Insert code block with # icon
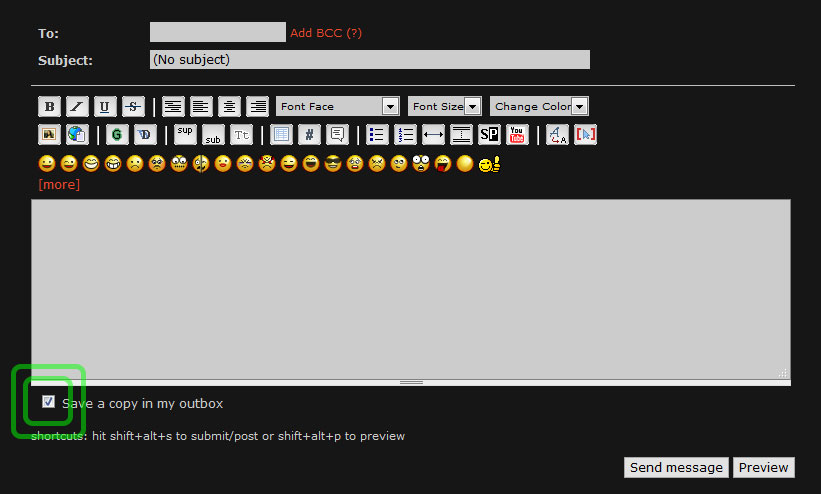Screen dimensions: 821x494 [309, 135]
